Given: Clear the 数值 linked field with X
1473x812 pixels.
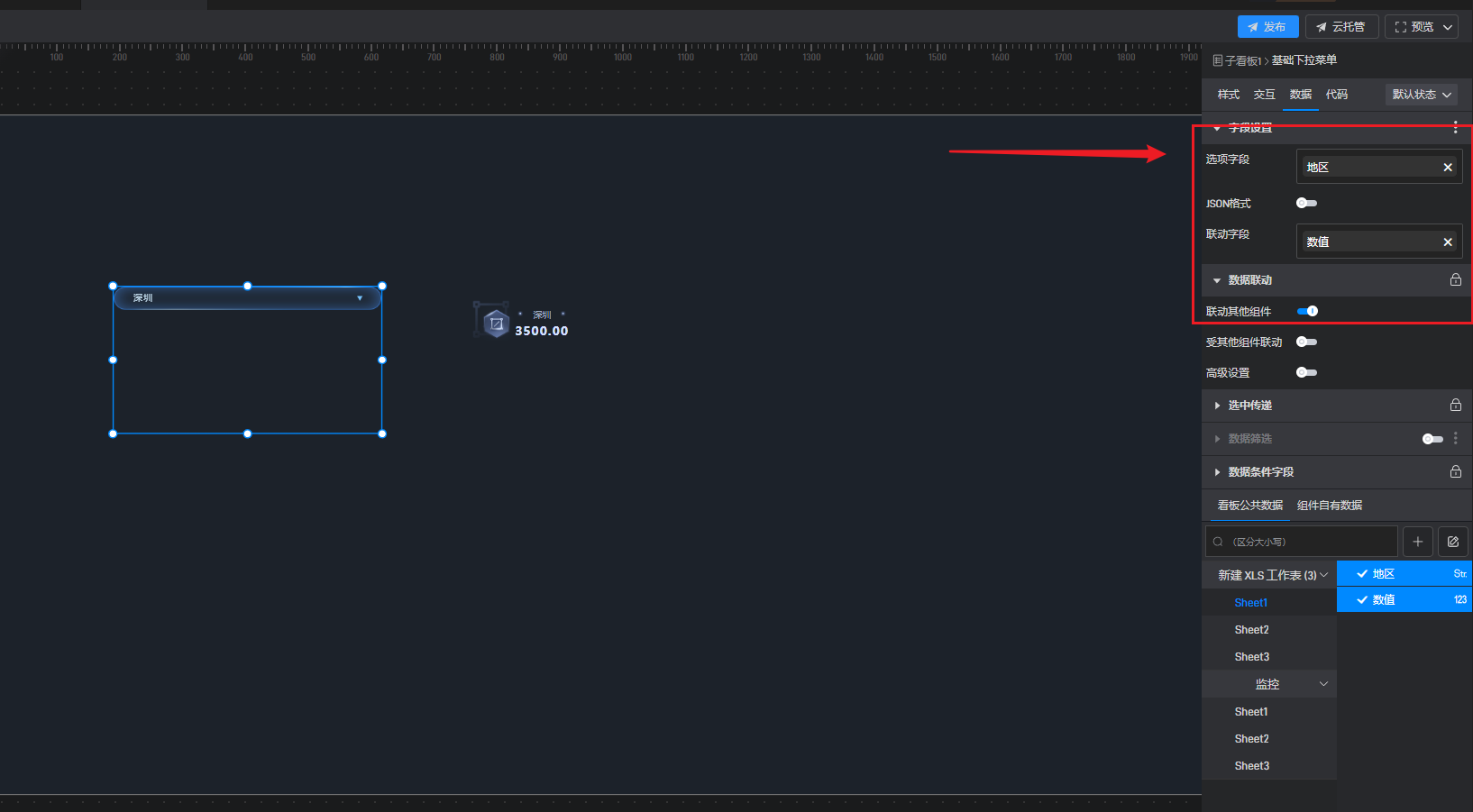Looking at the screenshot, I should 1448,242.
